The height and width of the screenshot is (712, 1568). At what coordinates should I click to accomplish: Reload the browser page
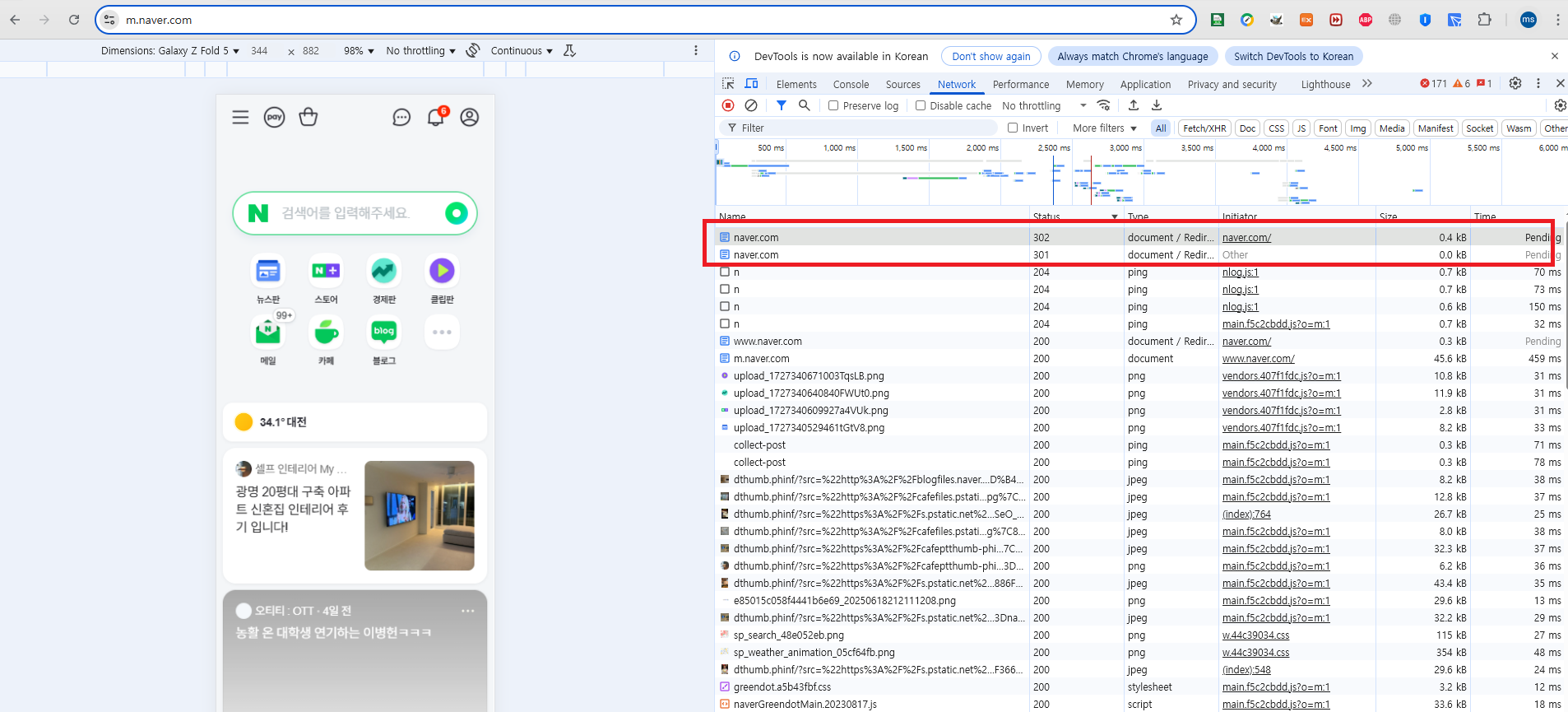tap(74, 20)
